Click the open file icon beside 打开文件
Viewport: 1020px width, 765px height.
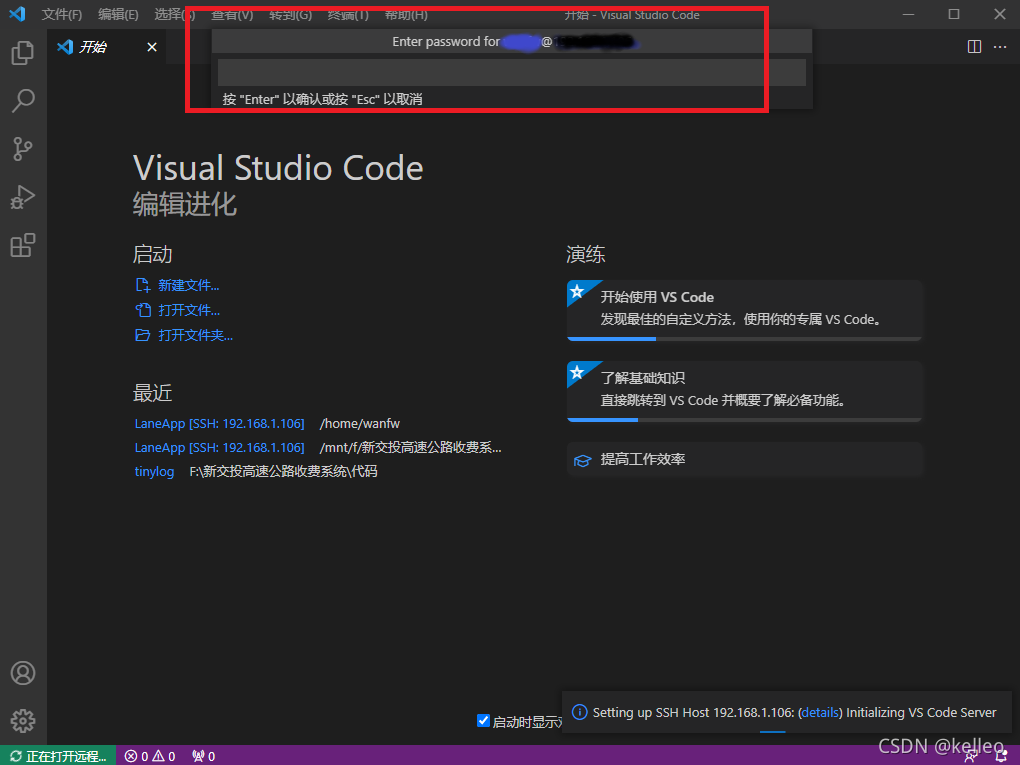(142, 310)
